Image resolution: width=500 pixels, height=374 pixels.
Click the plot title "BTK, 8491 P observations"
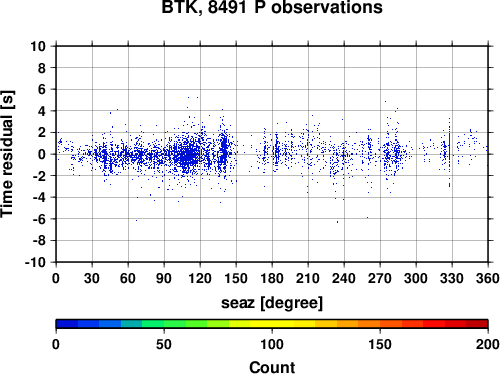pyautogui.click(x=272, y=7)
